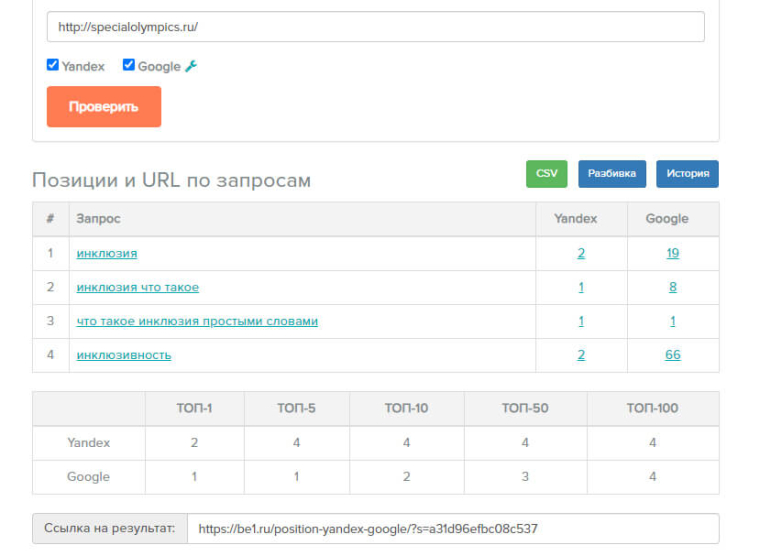The height and width of the screenshot is (556, 760).
Task: Toggle the Yandex checkbox
Action: pos(53,65)
